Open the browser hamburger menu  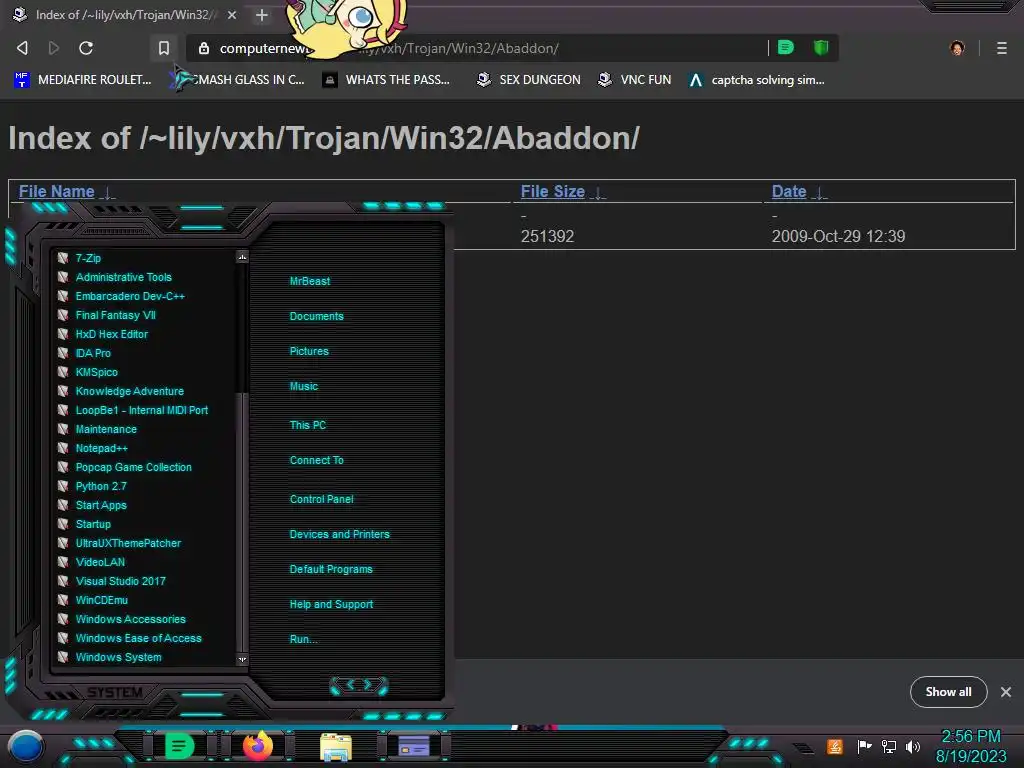tap(1002, 48)
